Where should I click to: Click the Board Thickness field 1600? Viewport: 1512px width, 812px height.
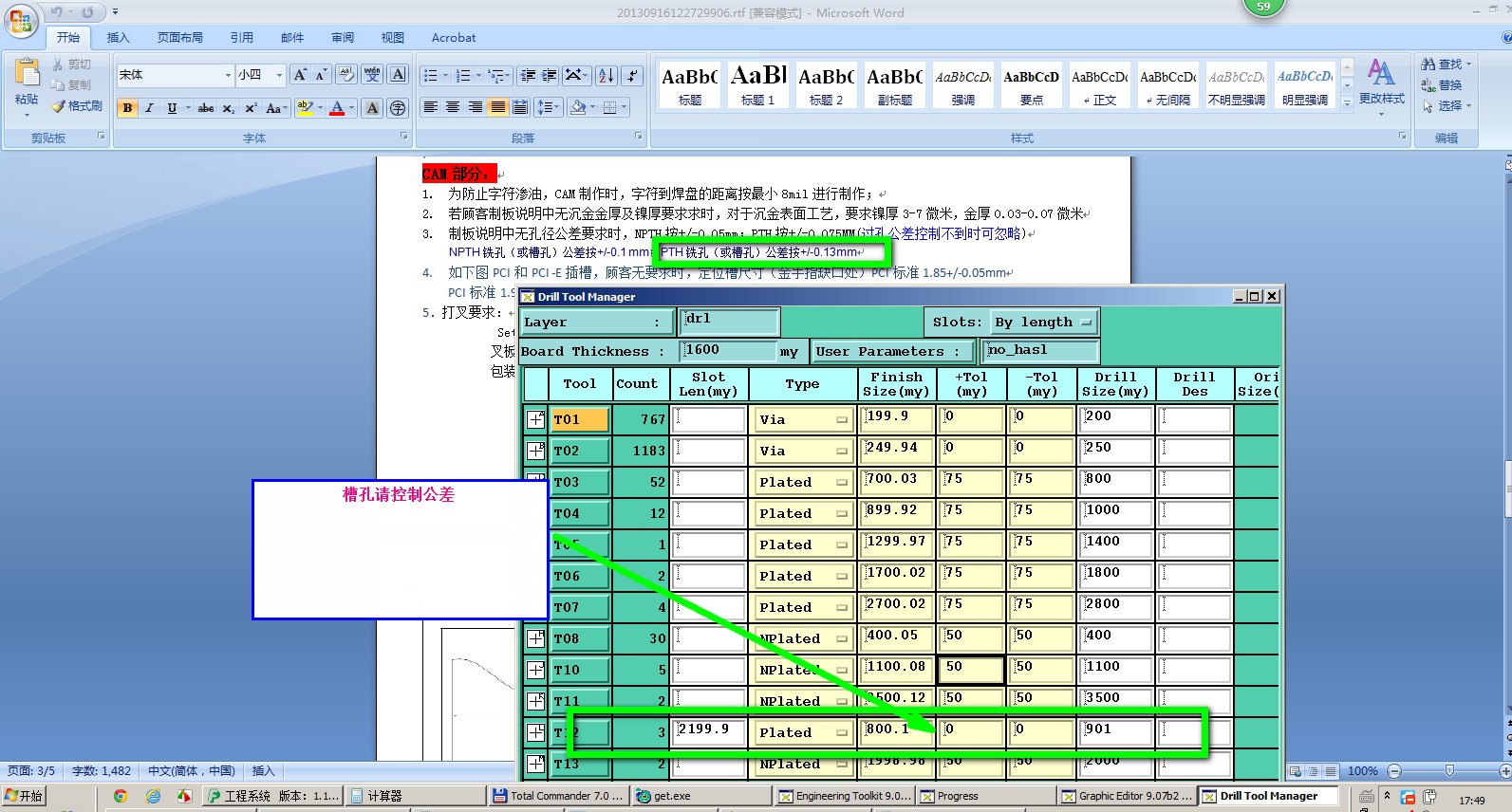(x=728, y=351)
